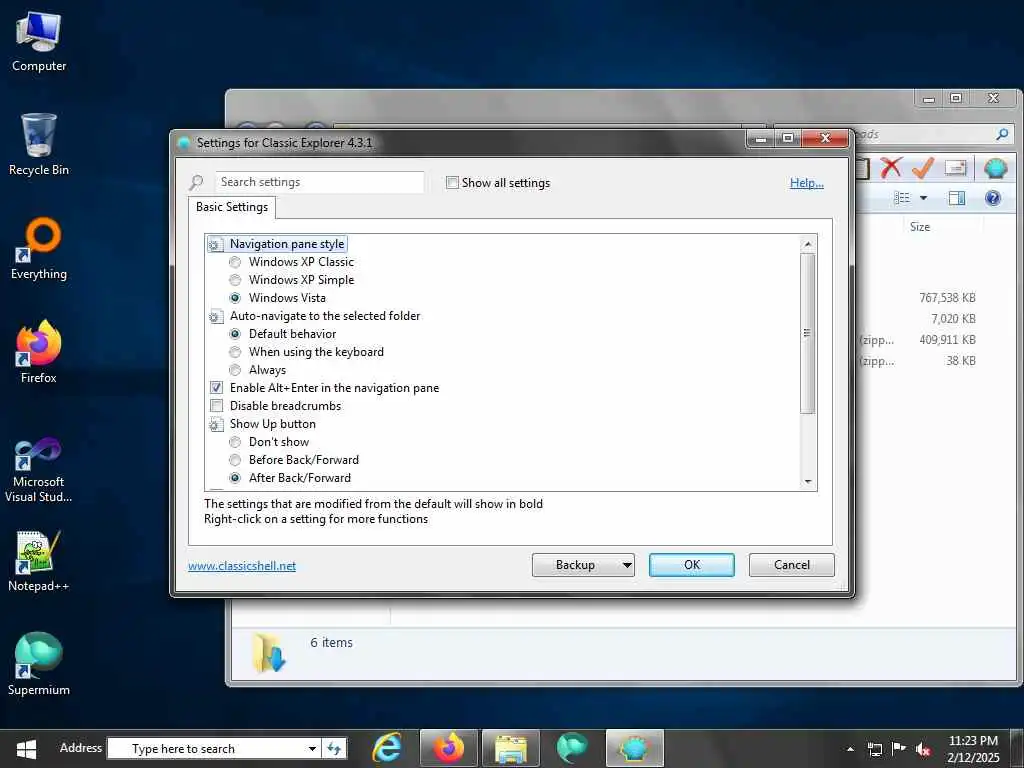
Task: Click the Email envelope icon in Explorer toolbar
Action: point(955,168)
